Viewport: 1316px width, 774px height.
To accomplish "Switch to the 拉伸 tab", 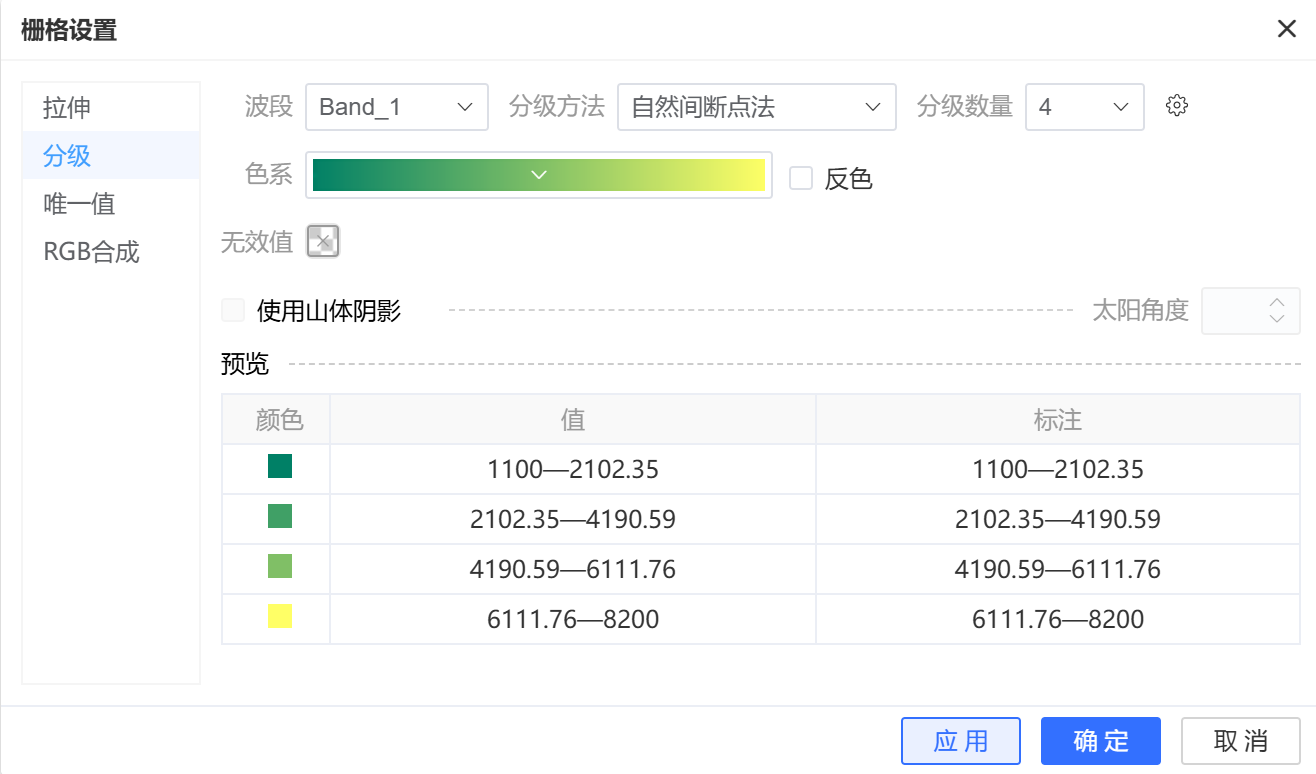I will [x=68, y=107].
